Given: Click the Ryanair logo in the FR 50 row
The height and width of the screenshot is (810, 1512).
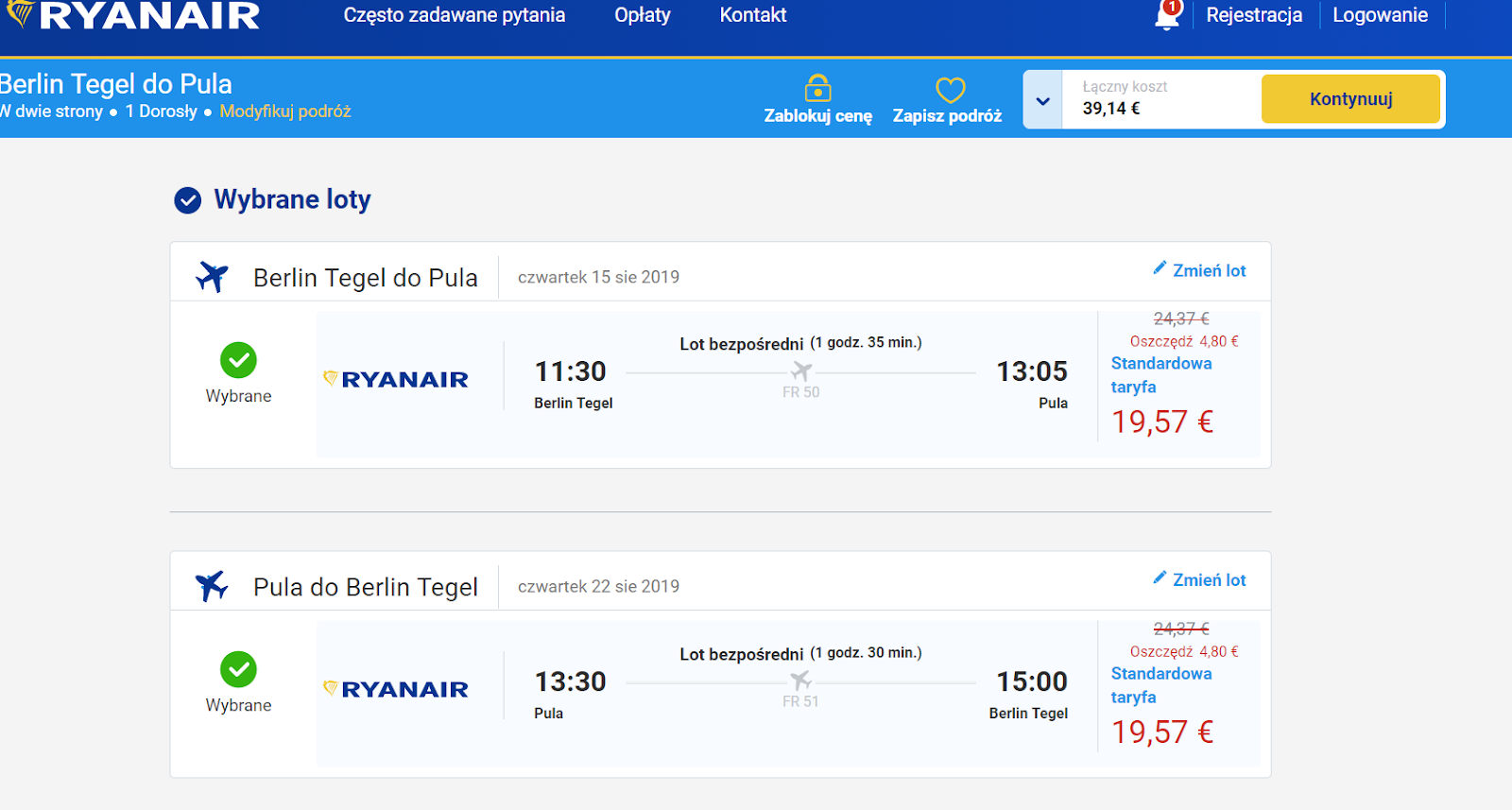Looking at the screenshot, I should (396, 379).
